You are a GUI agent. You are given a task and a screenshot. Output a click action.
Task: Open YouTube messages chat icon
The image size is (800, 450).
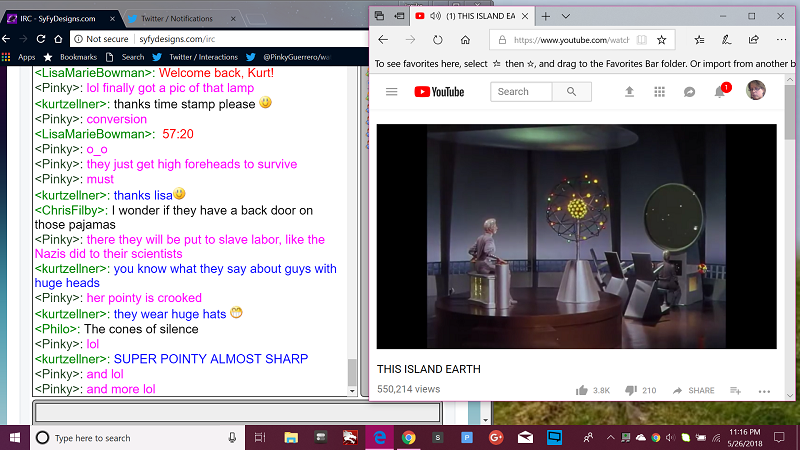689,92
